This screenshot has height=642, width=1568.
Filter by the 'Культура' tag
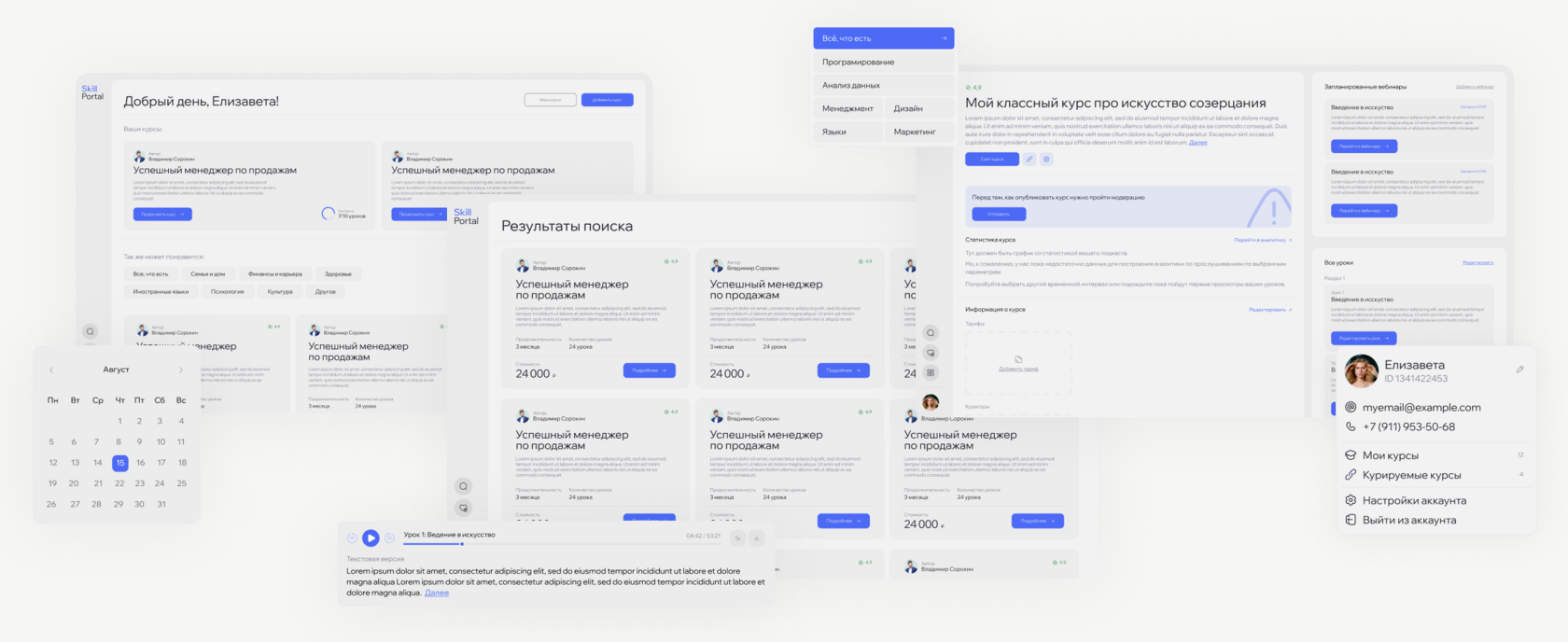tap(280, 291)
